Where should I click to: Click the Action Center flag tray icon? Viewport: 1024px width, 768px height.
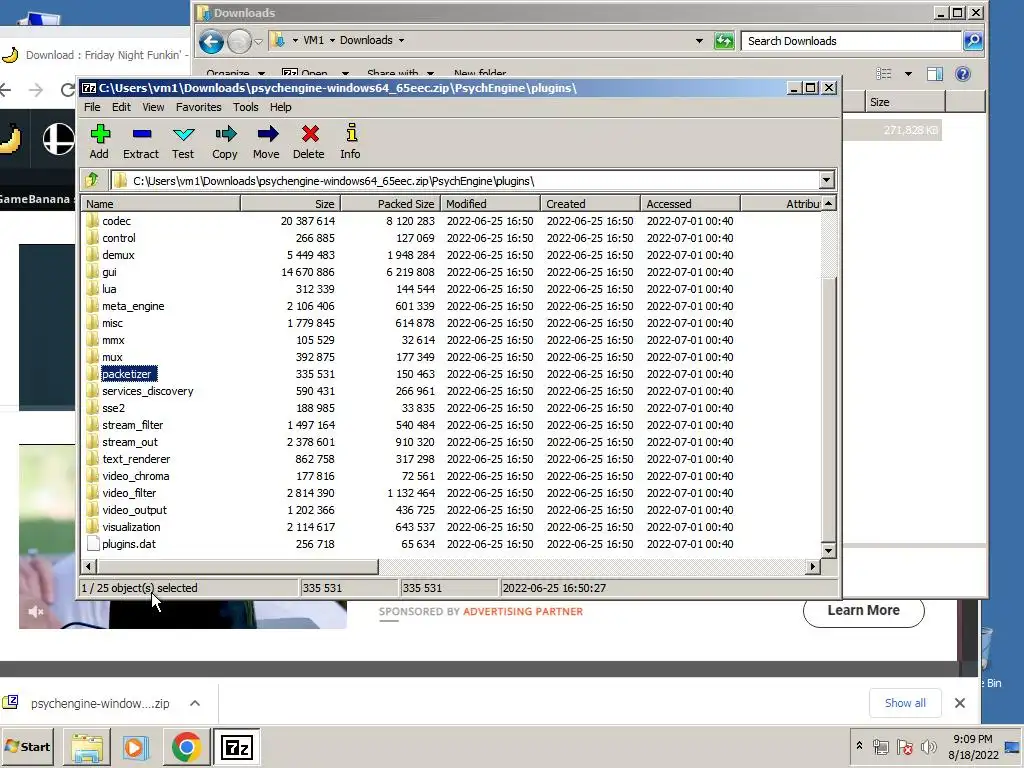[x=904, y=746]
